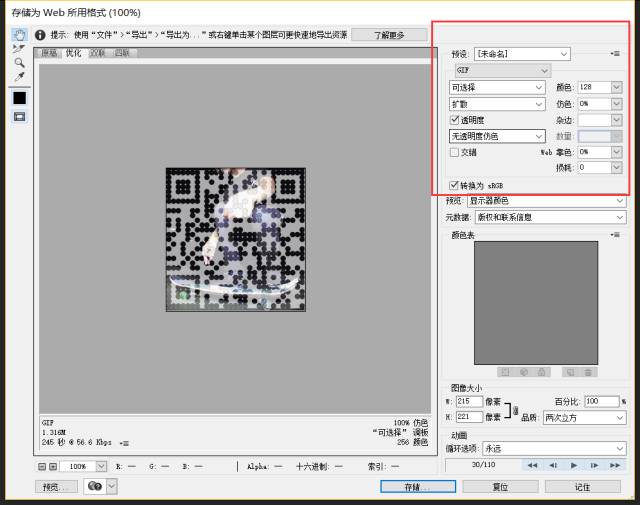Play the animation
This screenshot has width=640, height=505.
tap(573, 465)
